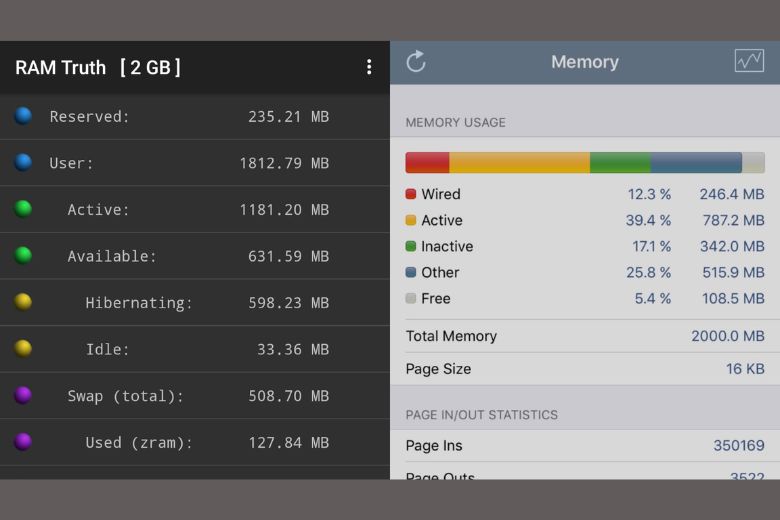The image size is (780, 520).
Task: Click the green ball icon beside Available
Action: pos(23,255)
